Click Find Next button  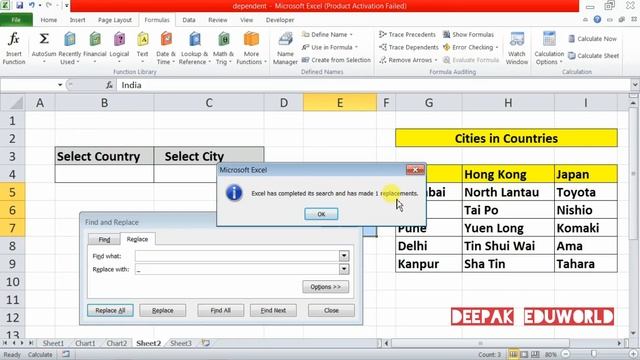pyautogui.click(x=273, y=310)
